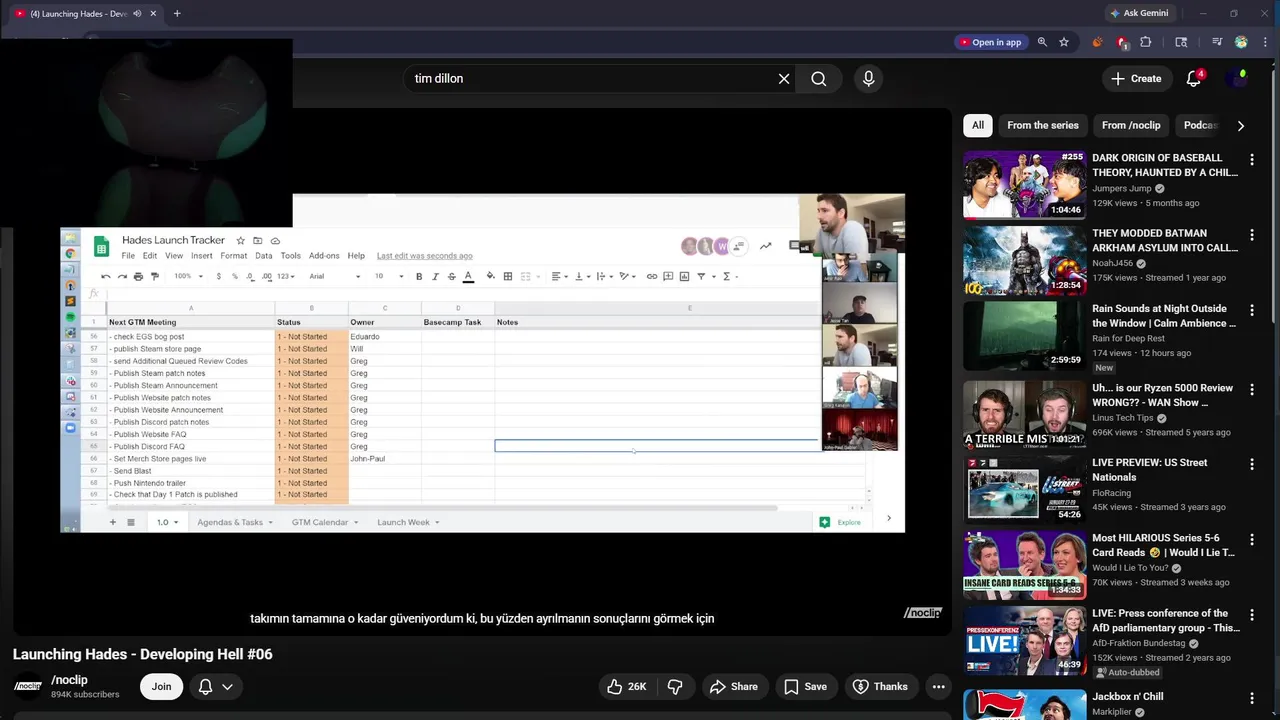The height and width of the screenshot is (720, 1280).
Task: Dislike the video
Action: point(675,686)
